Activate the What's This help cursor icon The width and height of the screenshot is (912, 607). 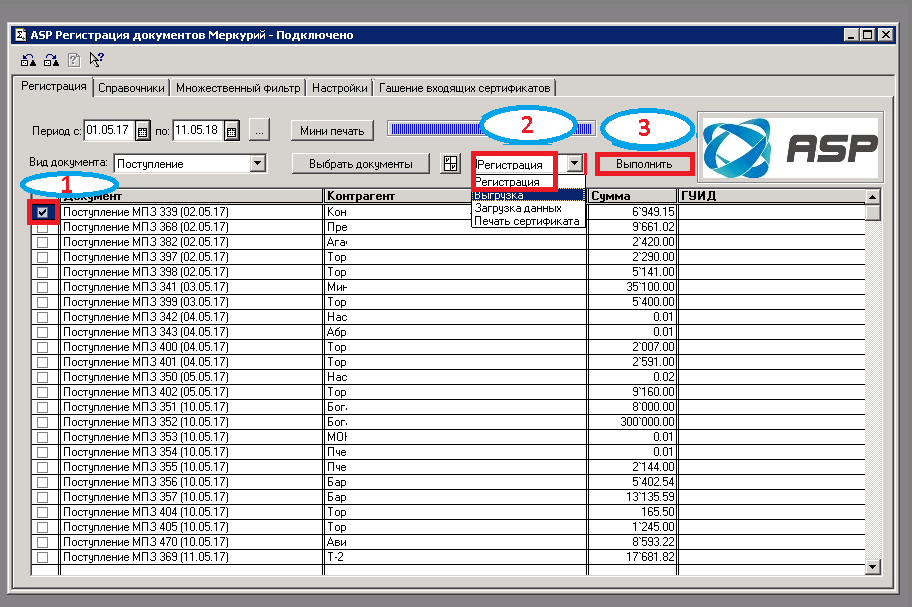coord(97,59)
